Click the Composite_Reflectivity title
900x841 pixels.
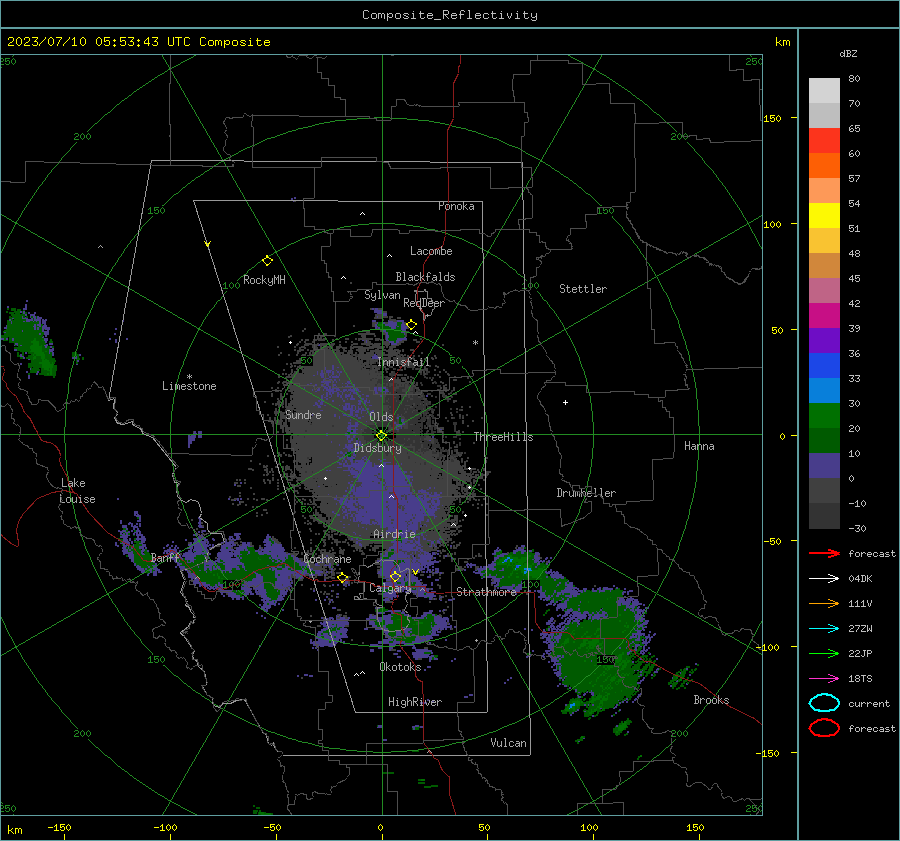[450, 15]
